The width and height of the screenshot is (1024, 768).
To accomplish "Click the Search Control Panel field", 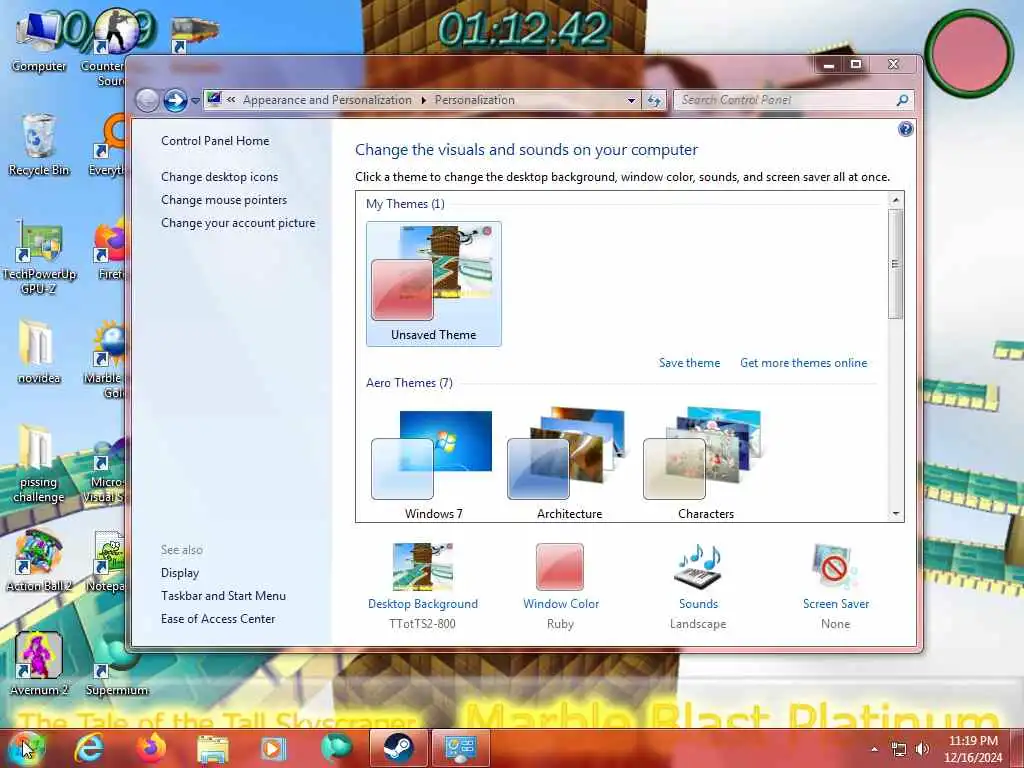I will (x=785, y=100).
